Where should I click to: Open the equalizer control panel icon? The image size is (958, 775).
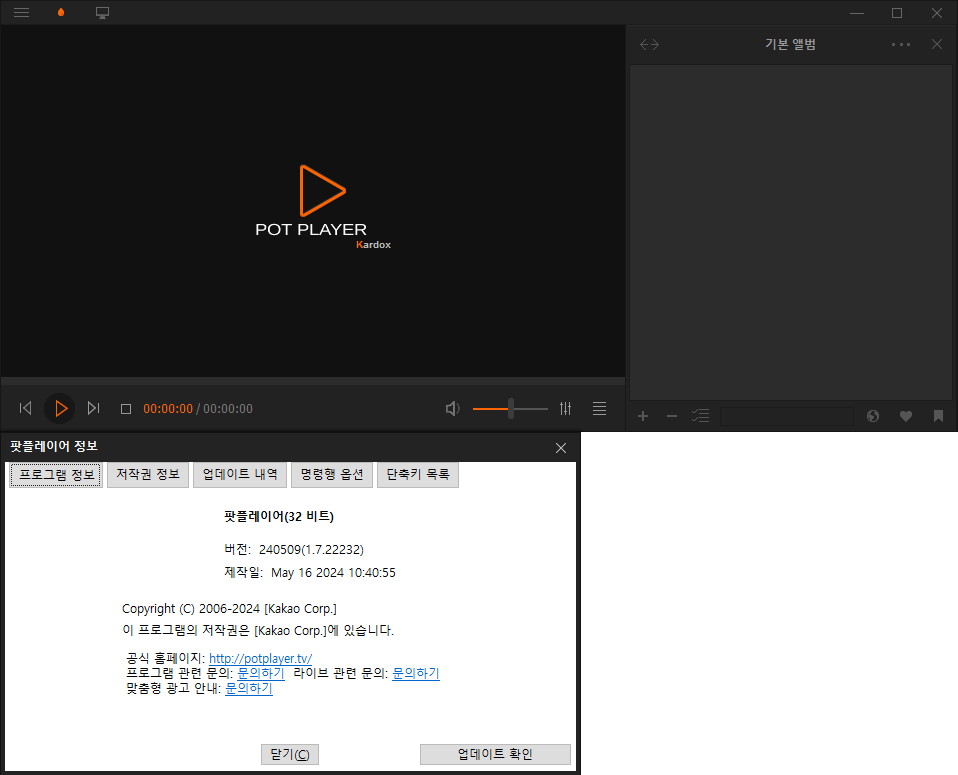566,408
